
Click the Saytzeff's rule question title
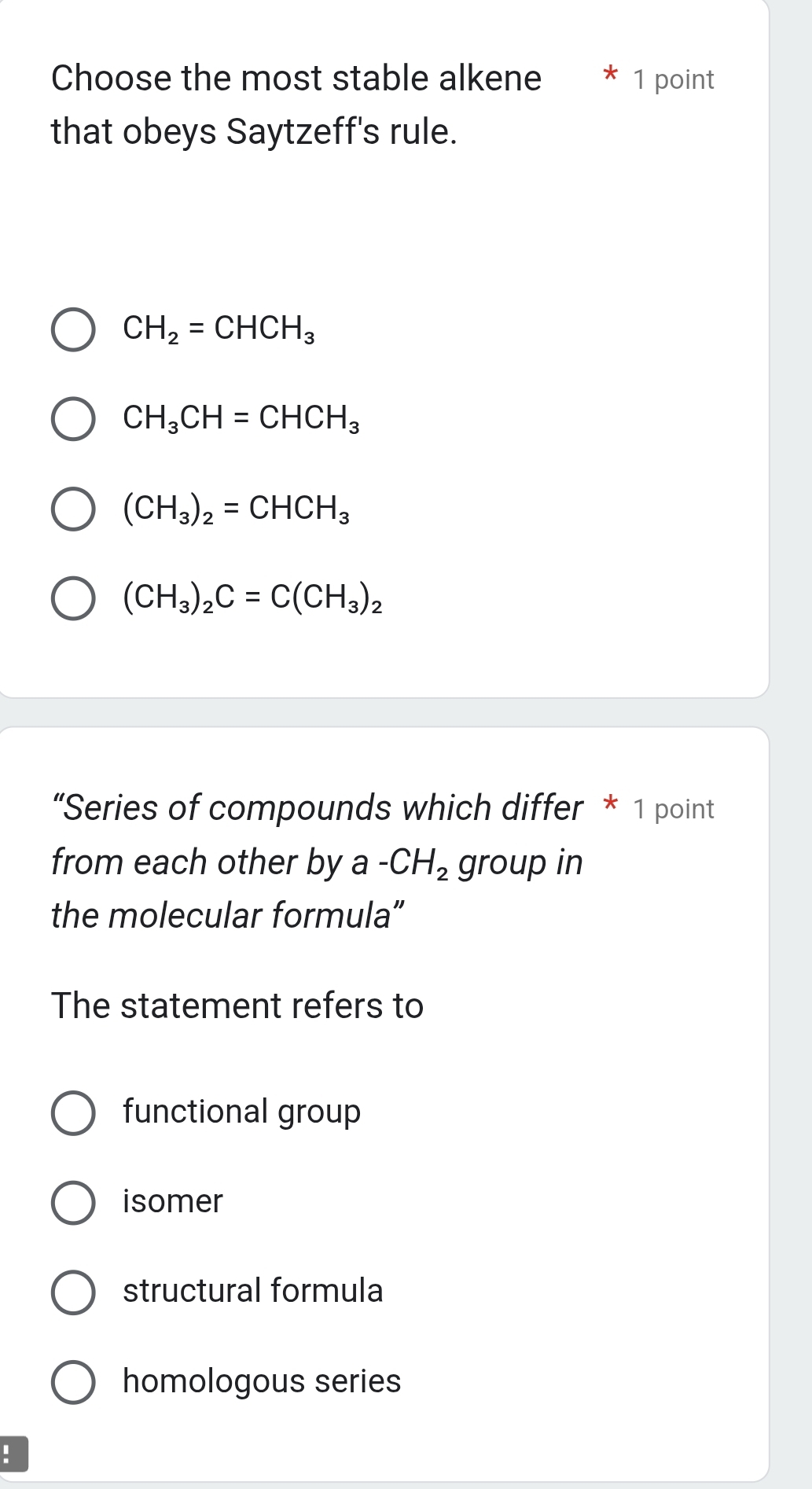coord(296,105)
